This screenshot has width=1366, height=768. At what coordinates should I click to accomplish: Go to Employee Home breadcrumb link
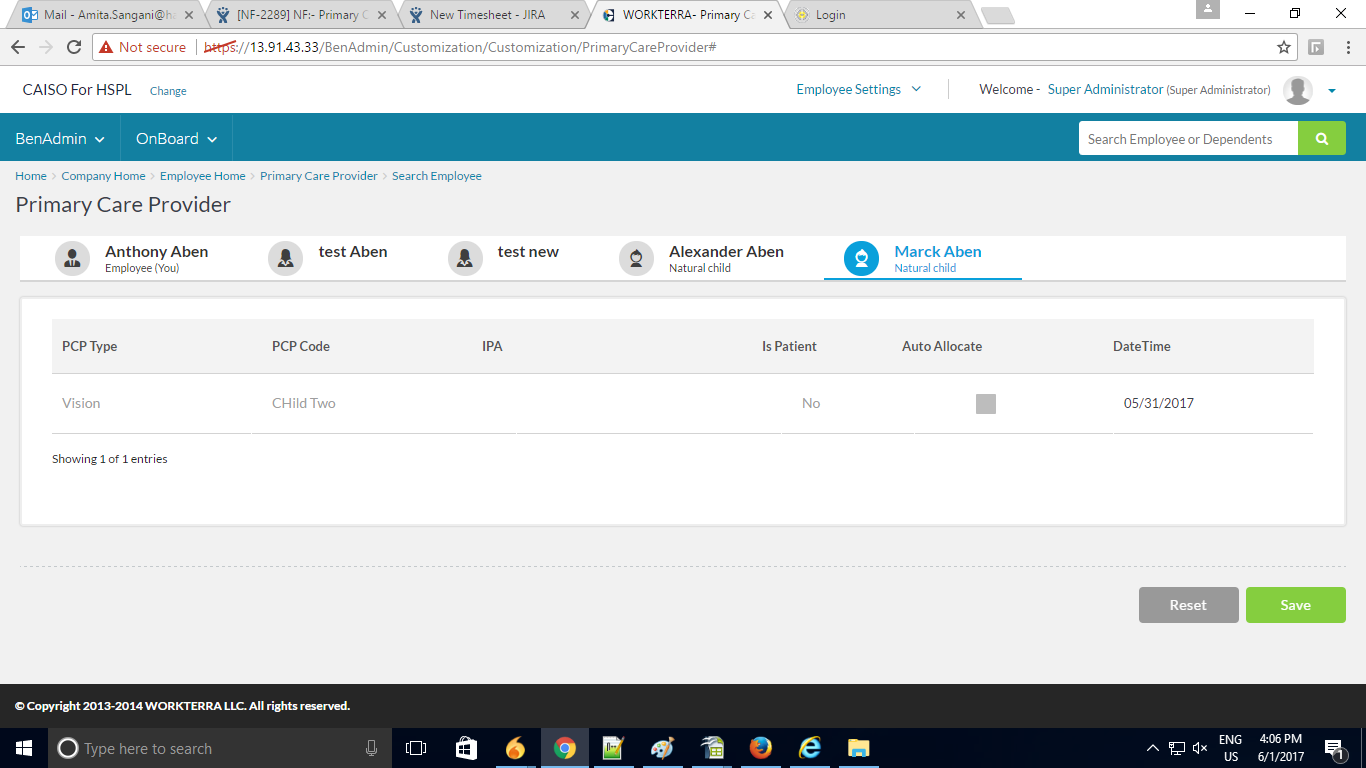click(x=202, y=176)
